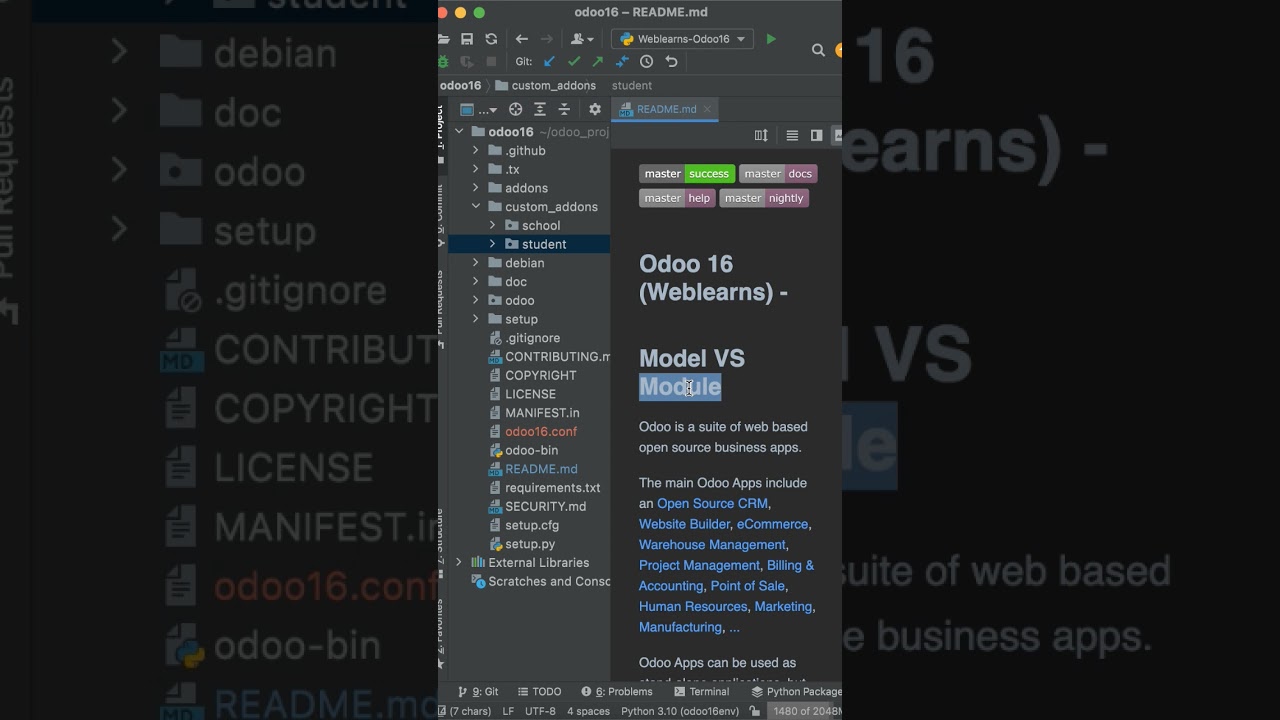
Task: Open the Open Source CRM link
Action: click(712, 504)
